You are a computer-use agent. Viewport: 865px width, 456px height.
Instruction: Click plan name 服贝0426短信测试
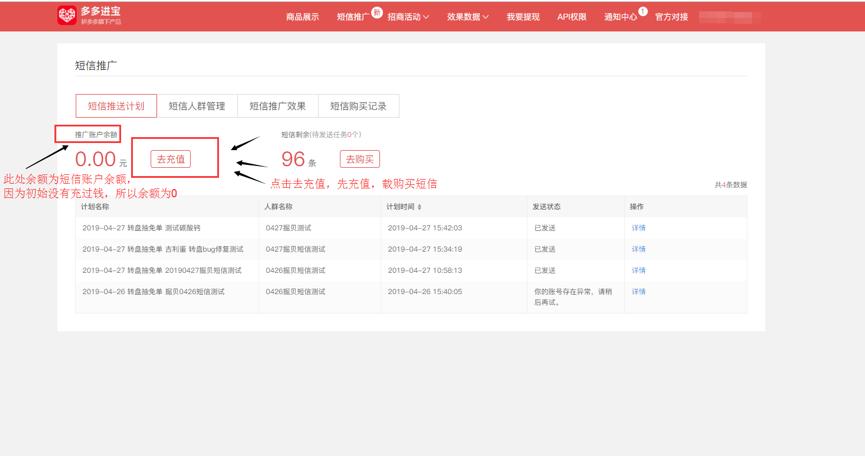153,292
